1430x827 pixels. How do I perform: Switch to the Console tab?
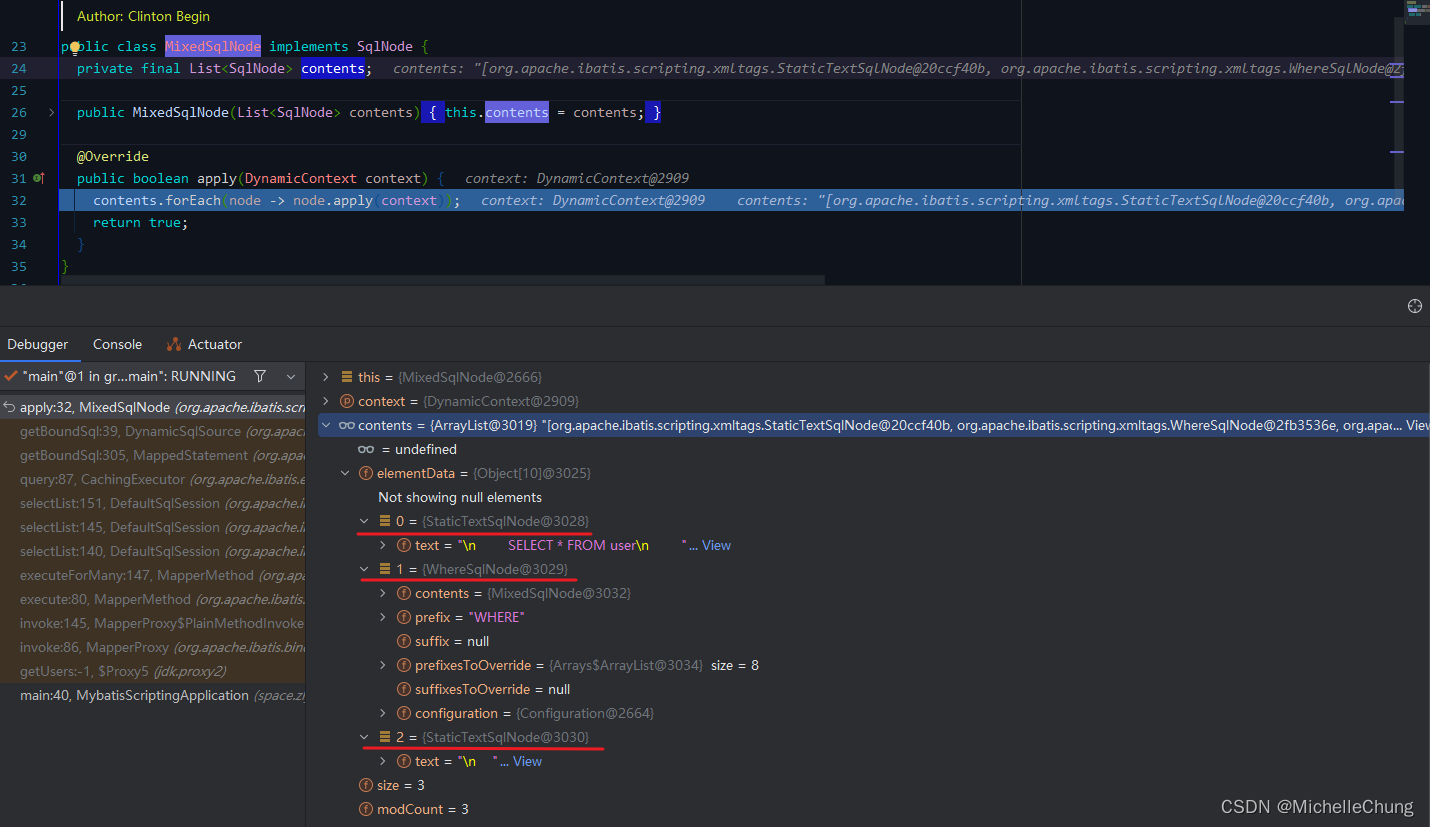pyautogui.click(x=117, y=344)
